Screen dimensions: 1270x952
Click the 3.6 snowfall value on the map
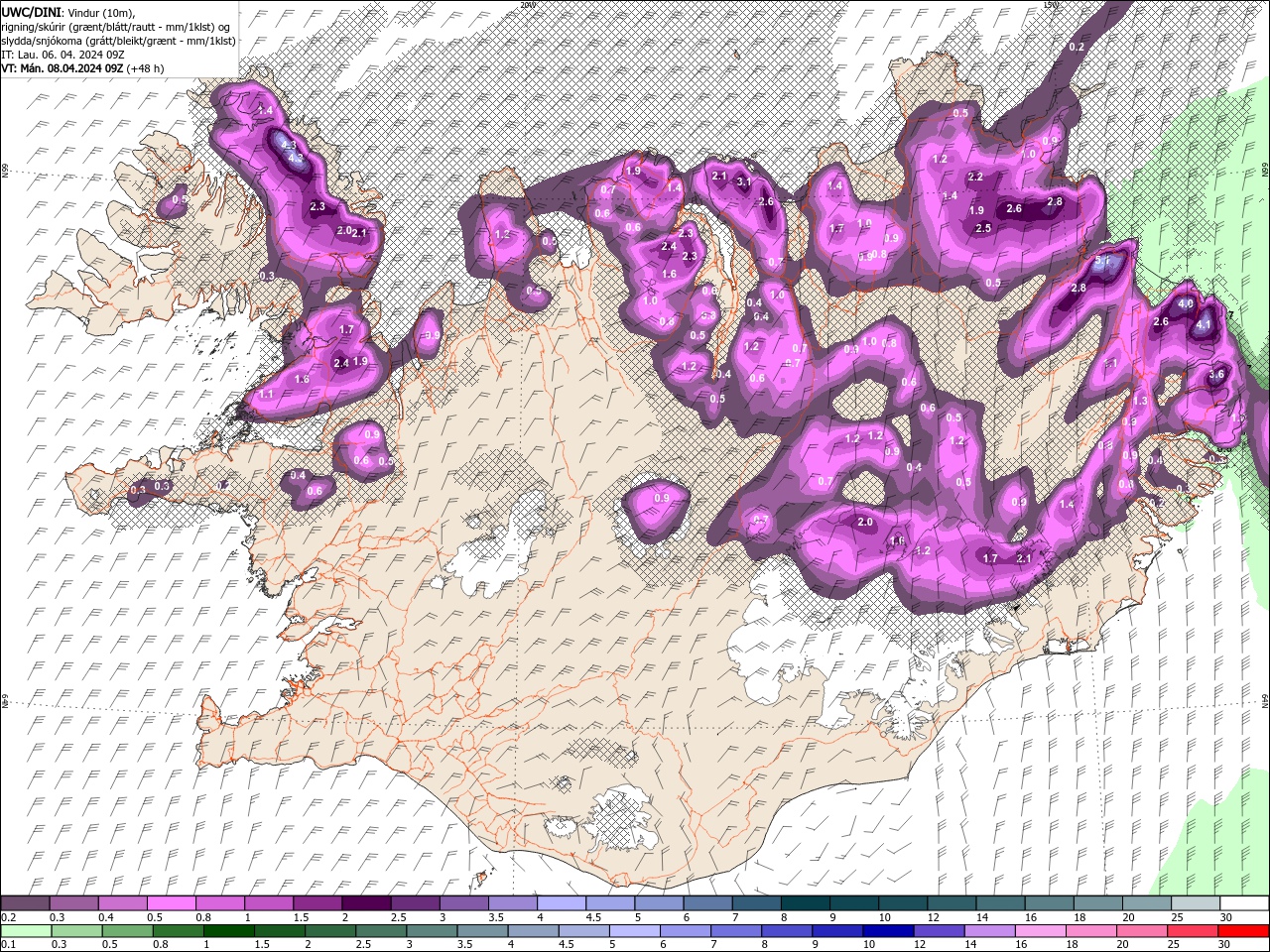point(1216,374)
